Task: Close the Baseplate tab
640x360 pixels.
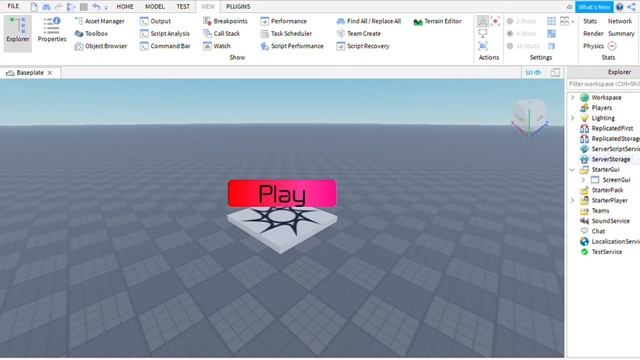Action: (50, 73)
